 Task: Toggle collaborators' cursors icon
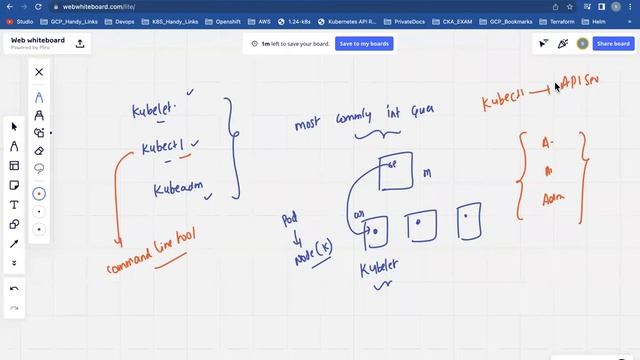pos(544,44)
